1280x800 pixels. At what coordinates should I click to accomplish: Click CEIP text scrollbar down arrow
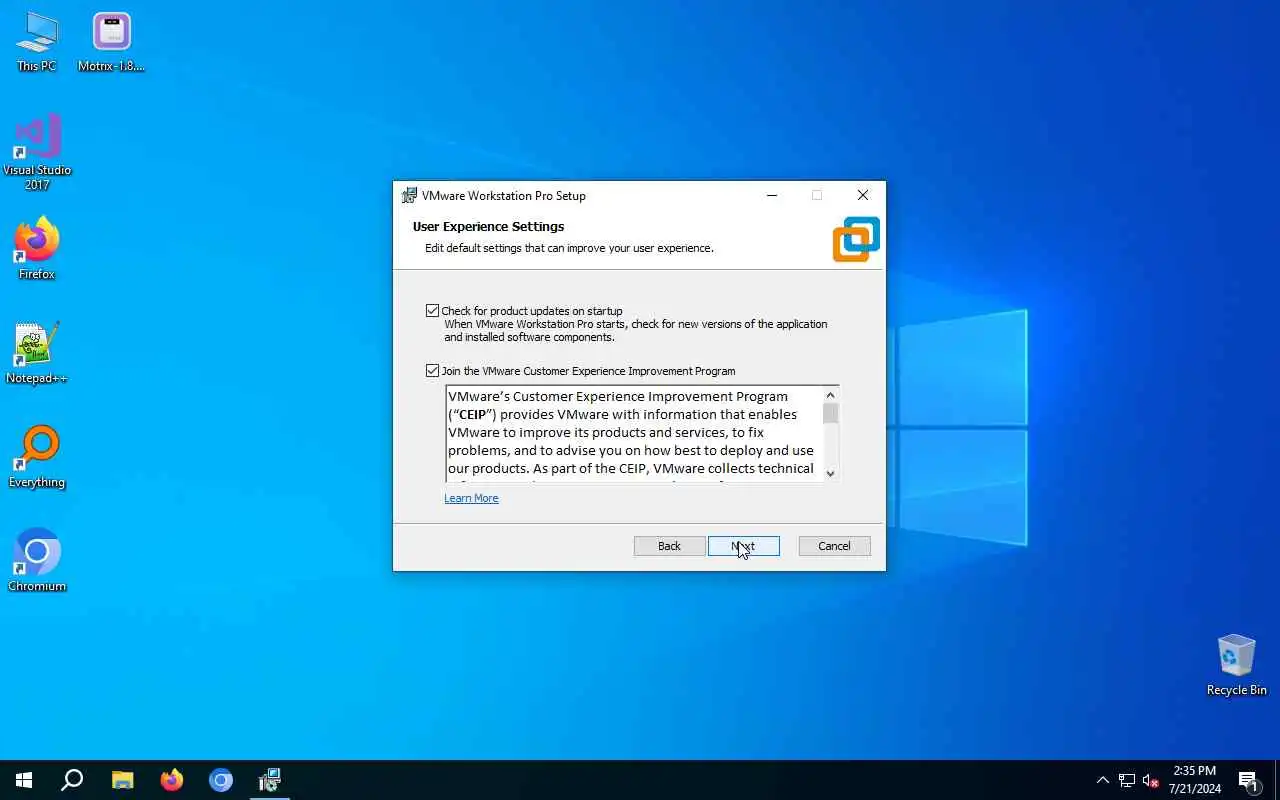830,474
